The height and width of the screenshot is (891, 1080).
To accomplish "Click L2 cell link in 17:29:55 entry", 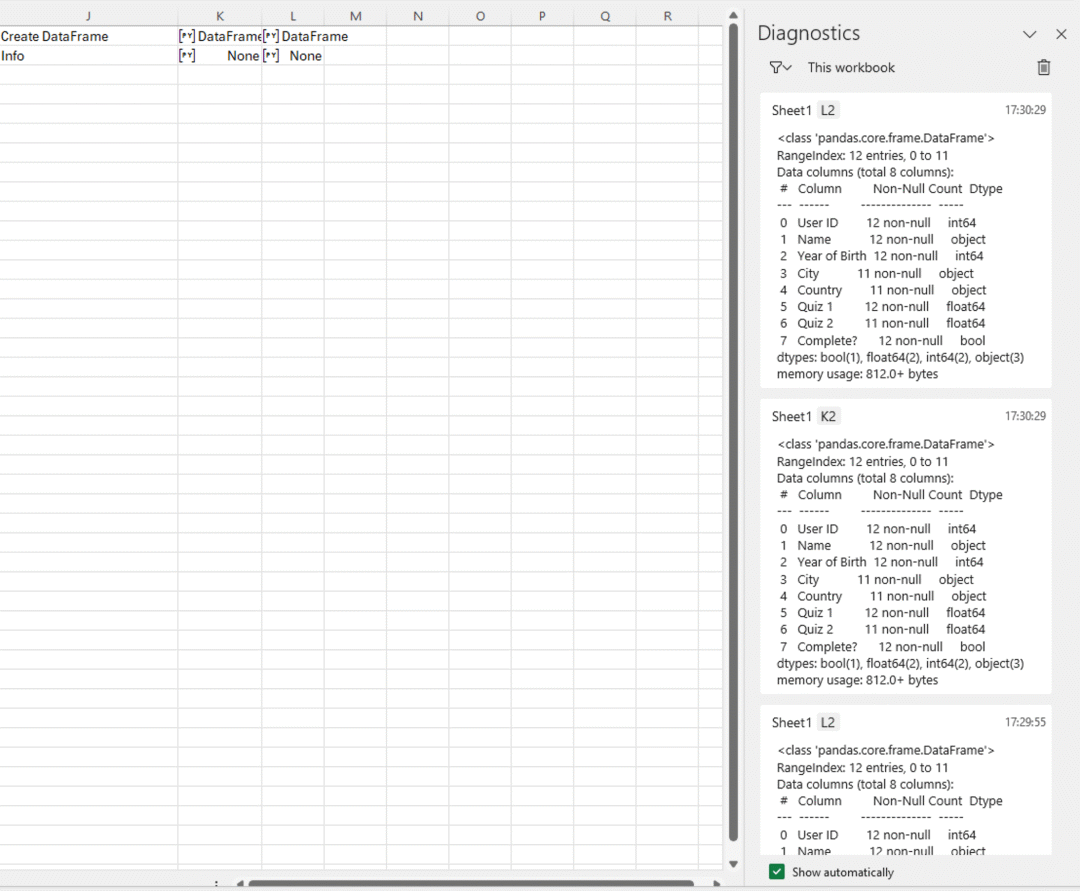I will coord(828,722).
